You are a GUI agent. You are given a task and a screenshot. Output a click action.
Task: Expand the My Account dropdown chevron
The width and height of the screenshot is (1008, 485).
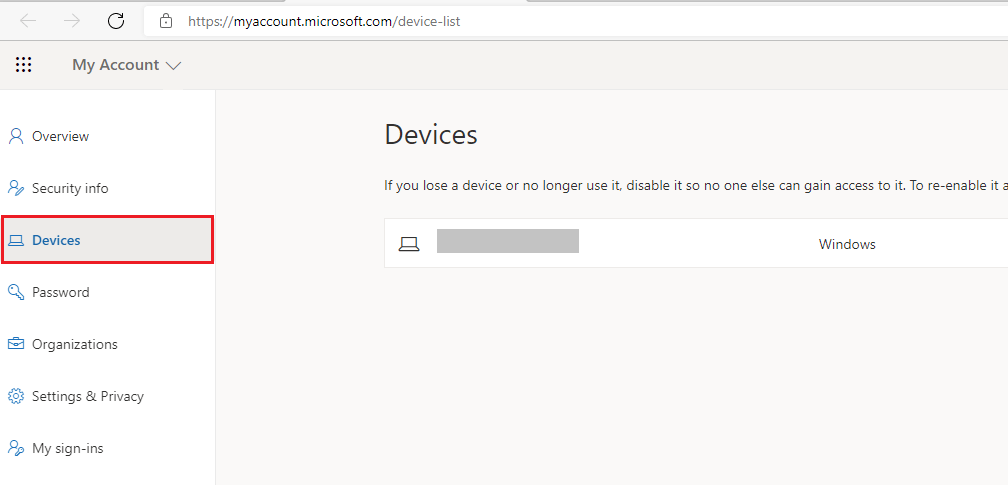pyautogui.click(x=174, y=65)
